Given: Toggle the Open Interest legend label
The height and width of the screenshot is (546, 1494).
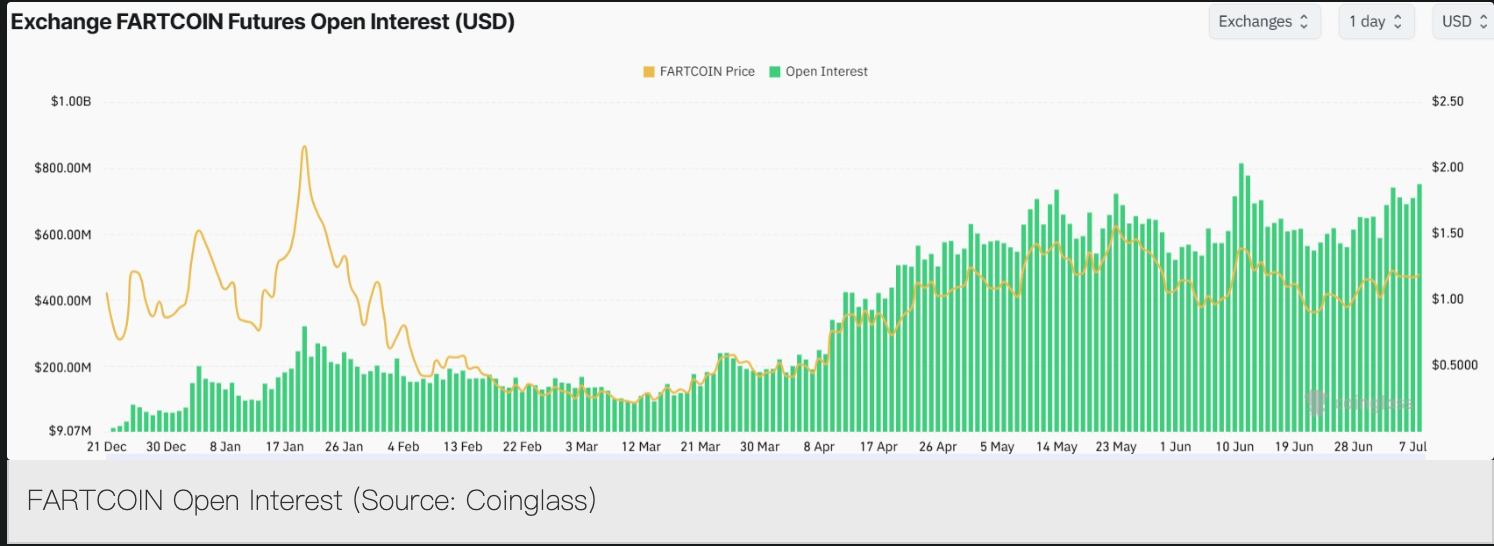Looking at the screenshot, I should (x=826, y=72).
